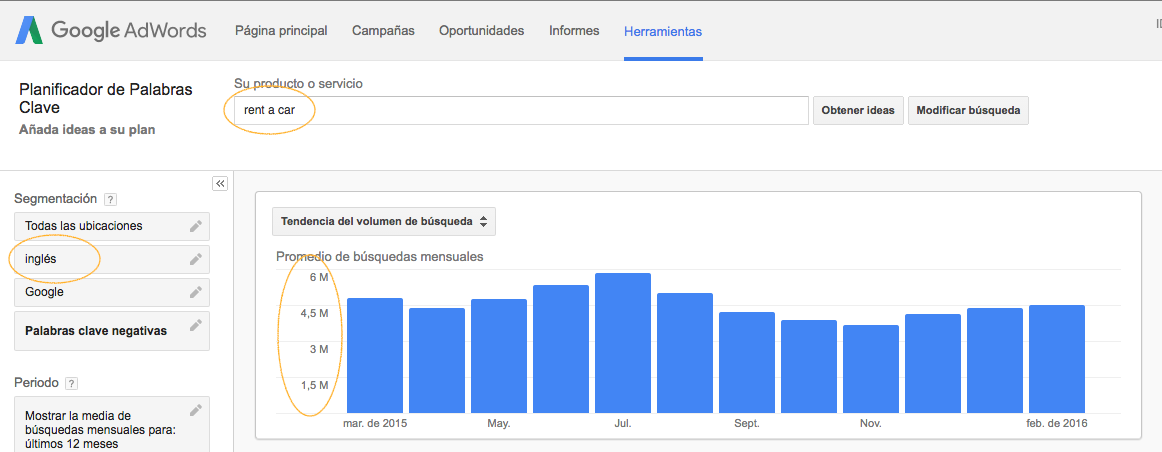
Task: Click the November bar in the chart
Action: pyautogui.click(x=871, y=369)
